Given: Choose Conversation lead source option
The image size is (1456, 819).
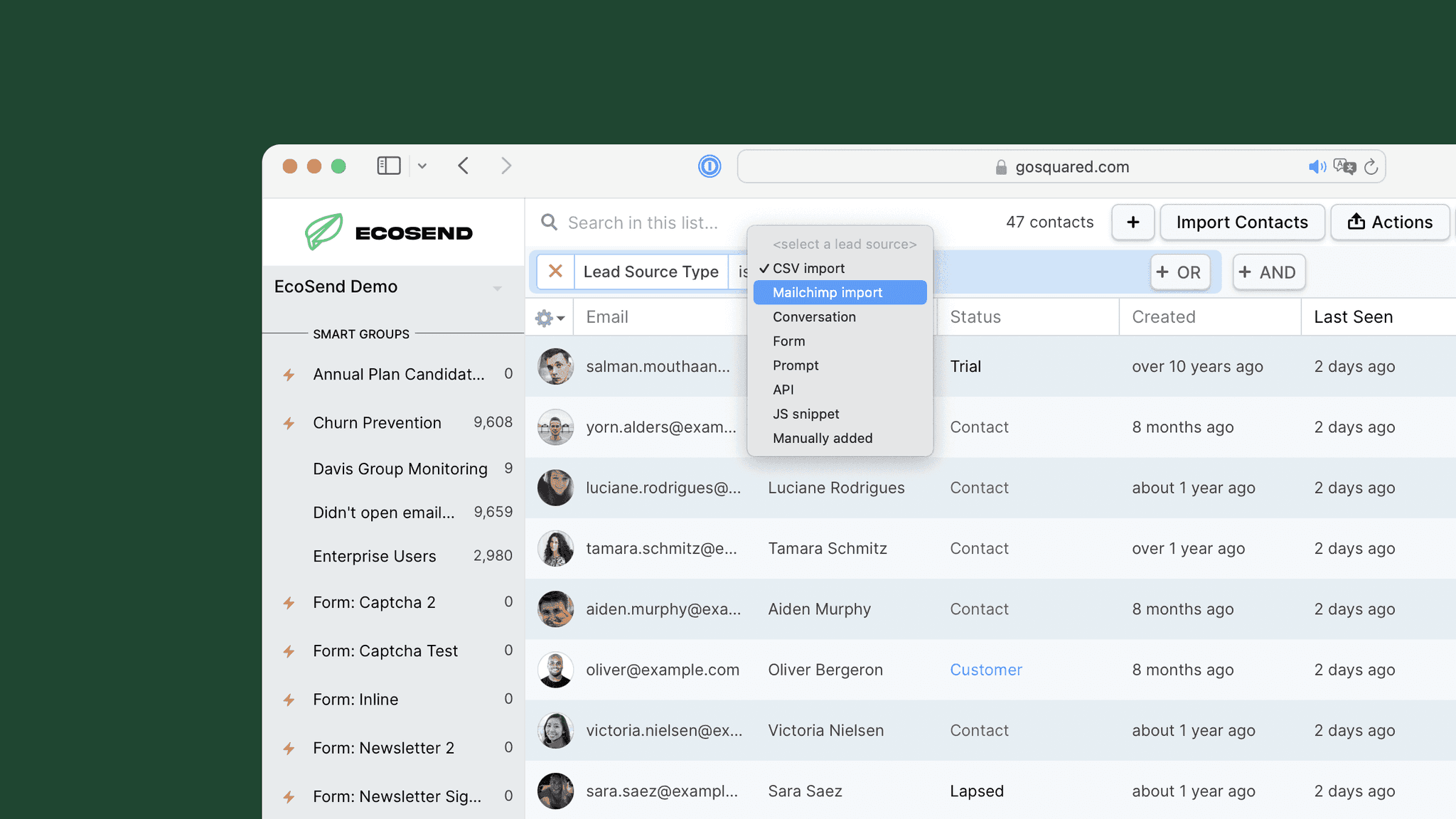Looking at the screenshot, I should [840, 316].
